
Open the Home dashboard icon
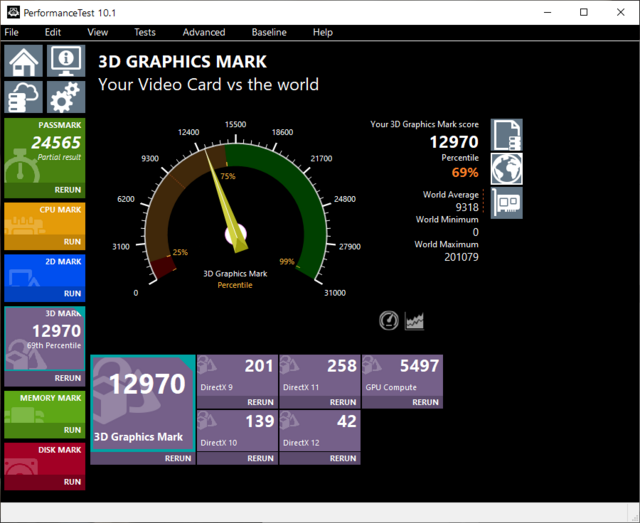(x=24, y=61)
